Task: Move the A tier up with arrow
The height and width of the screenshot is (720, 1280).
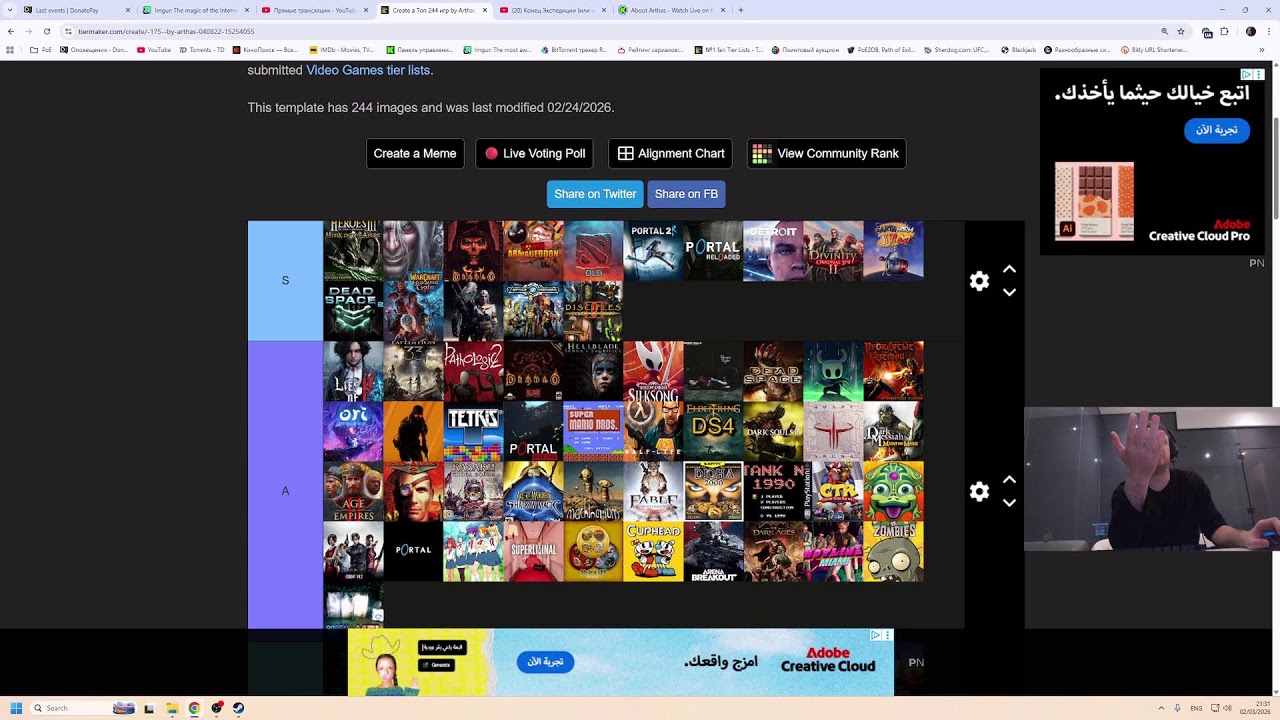Action: tap(1009, 479)
